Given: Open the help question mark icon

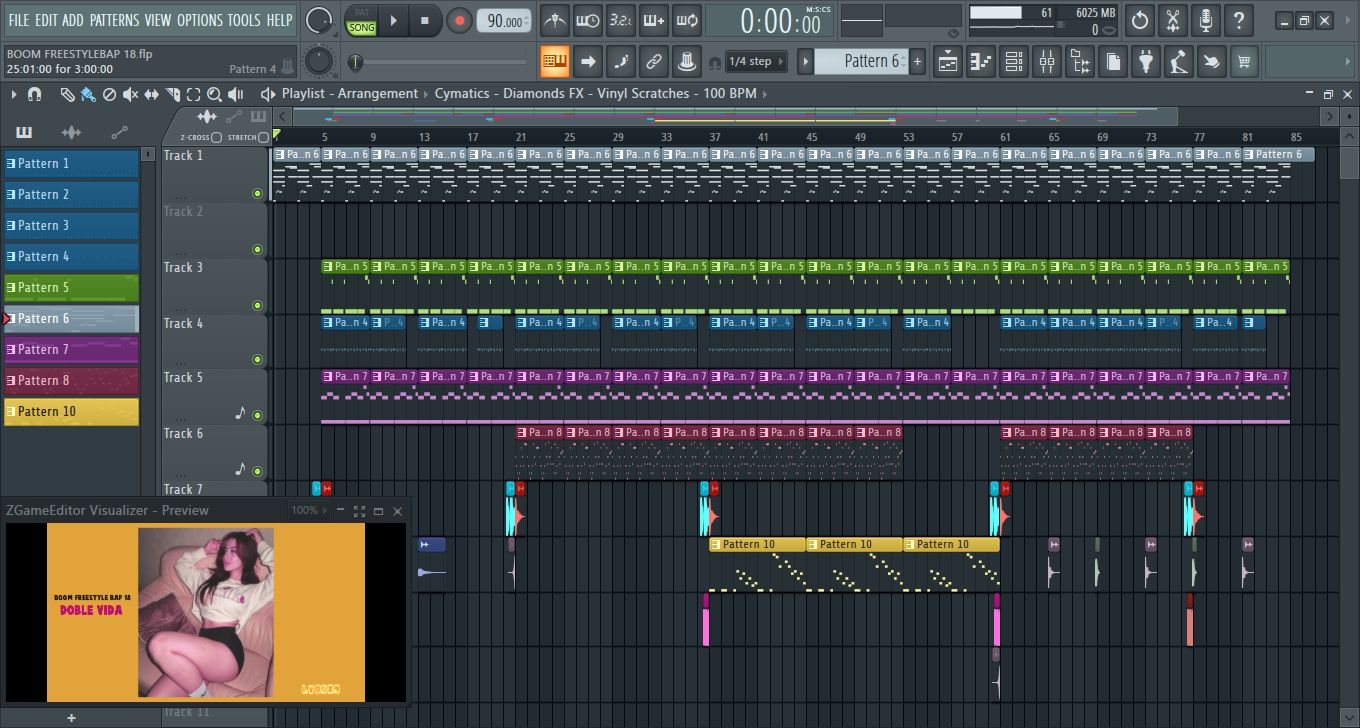Looking at the screenshot, I should point(1239,20).
